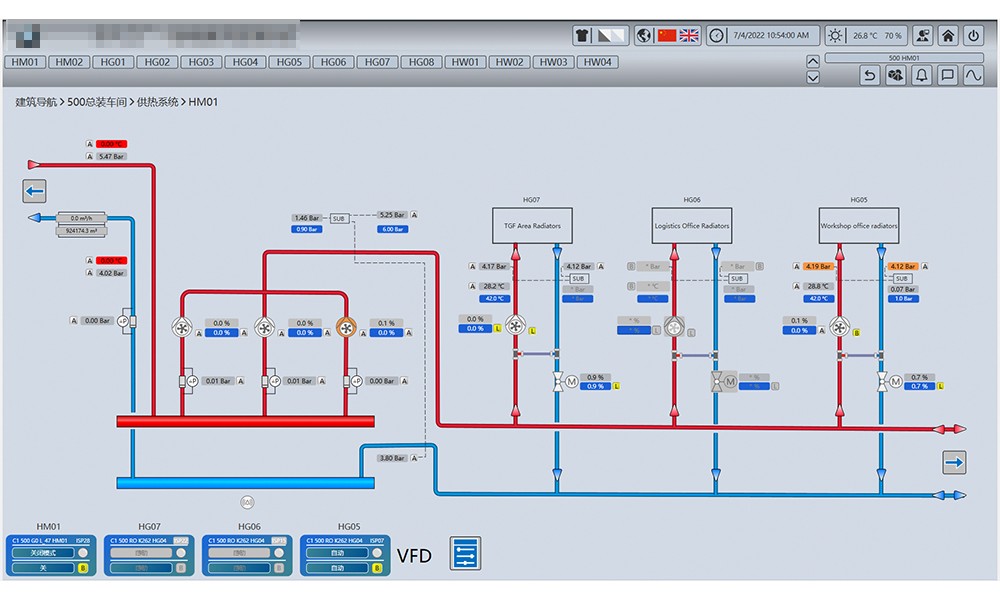Image resolution: width=1000 pixels, height=600 pixels.
Task: Switch language using the UK flag
Action: pyautogui.click(x=689, y=35)
